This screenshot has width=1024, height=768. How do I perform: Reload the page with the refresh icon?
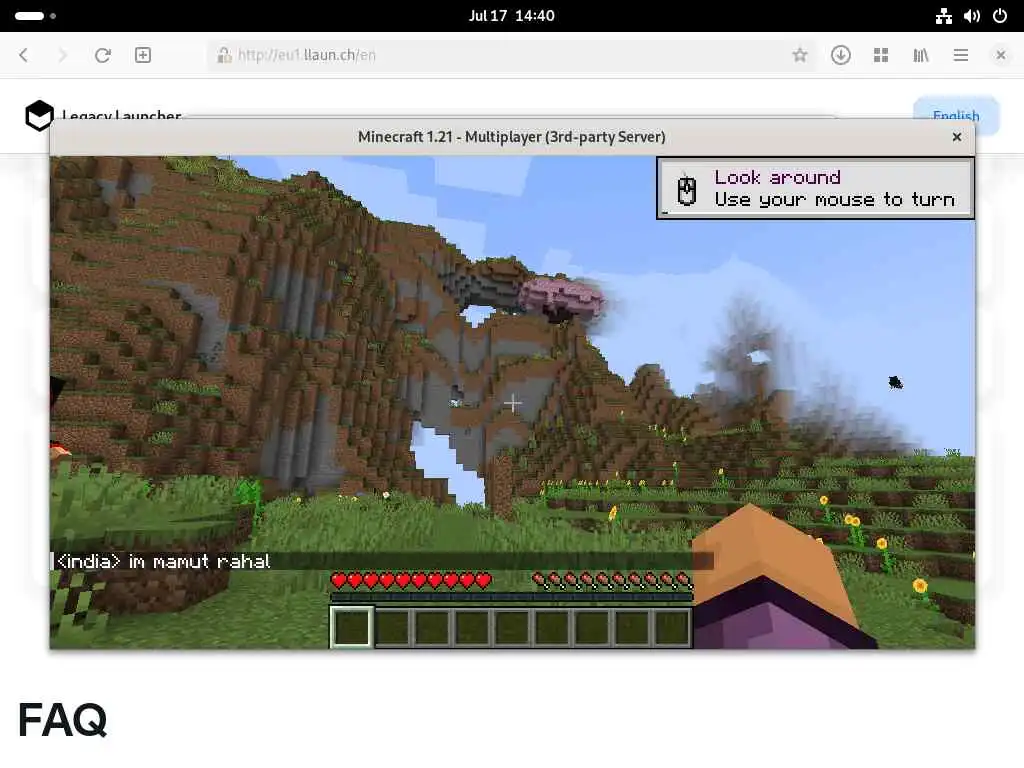point(103,56)
